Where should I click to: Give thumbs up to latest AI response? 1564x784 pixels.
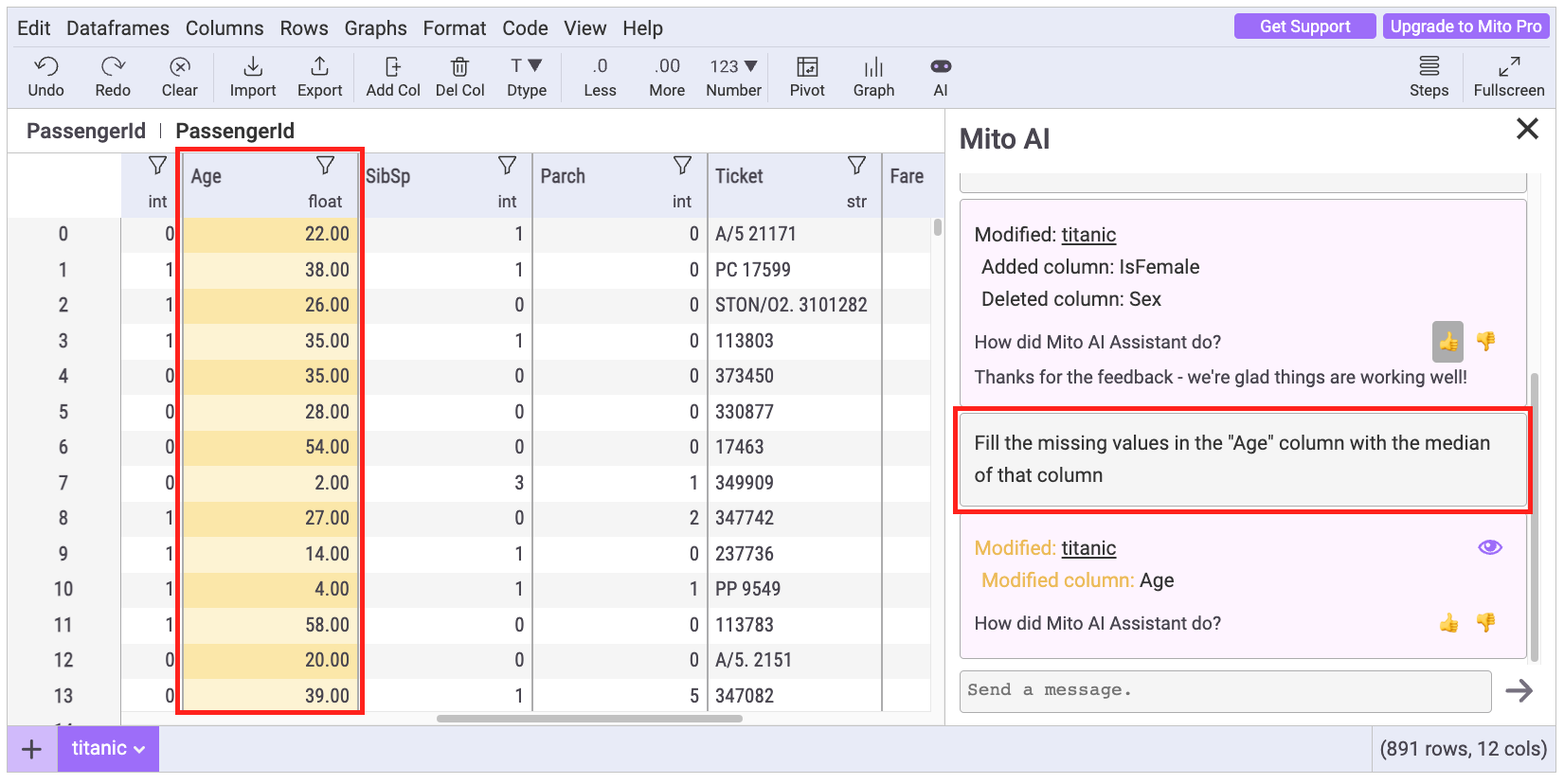[x=1448, y=623]
